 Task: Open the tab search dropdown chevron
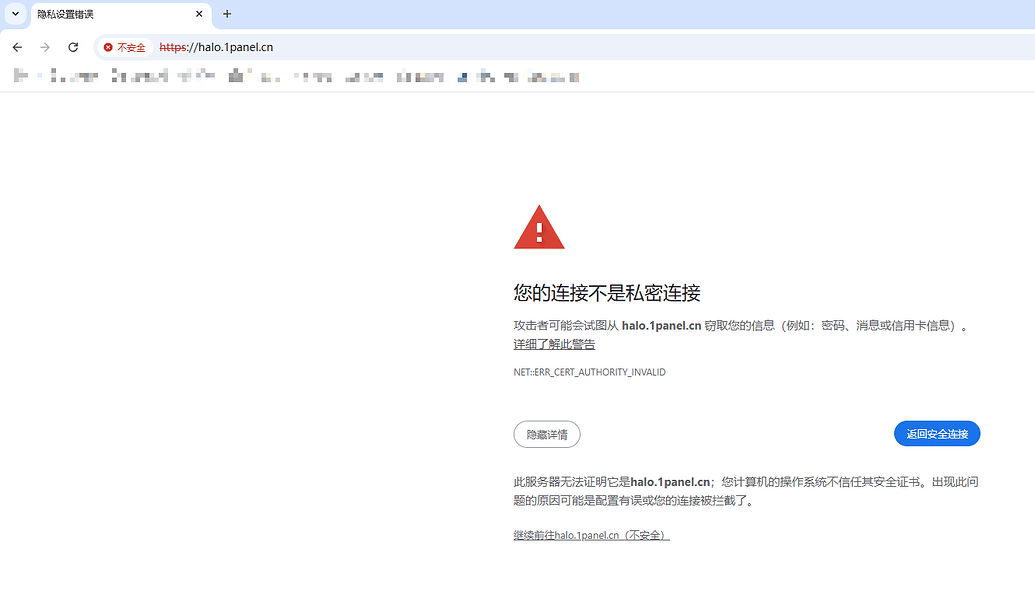pyautogui.click(x=14, y=14)
